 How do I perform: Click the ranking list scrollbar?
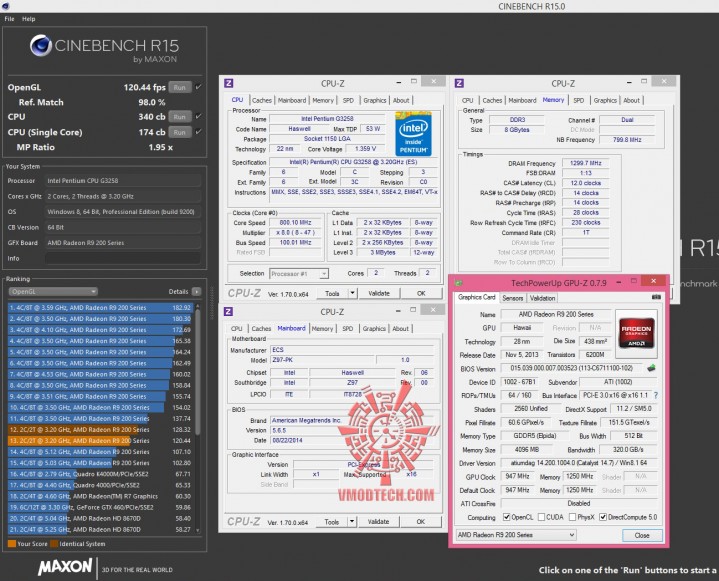(x=198, y=371)
